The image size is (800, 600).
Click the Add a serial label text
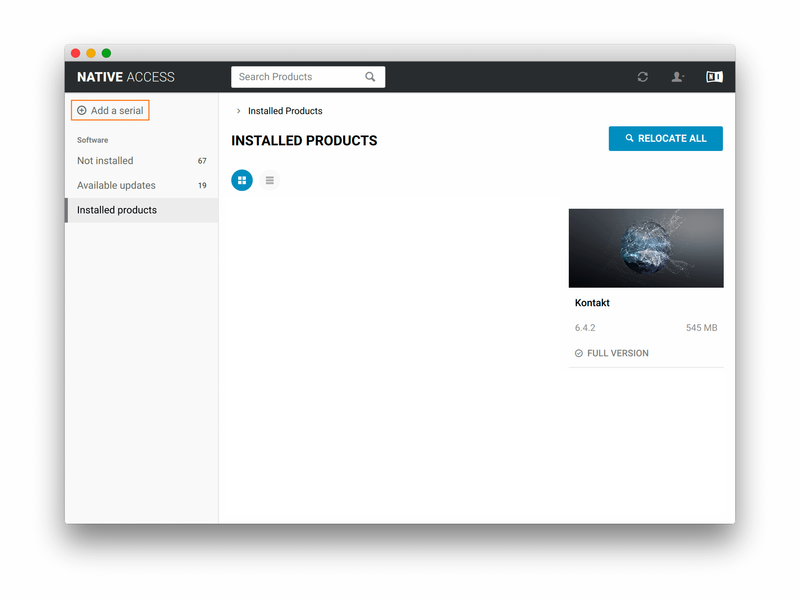coord(117,110)
